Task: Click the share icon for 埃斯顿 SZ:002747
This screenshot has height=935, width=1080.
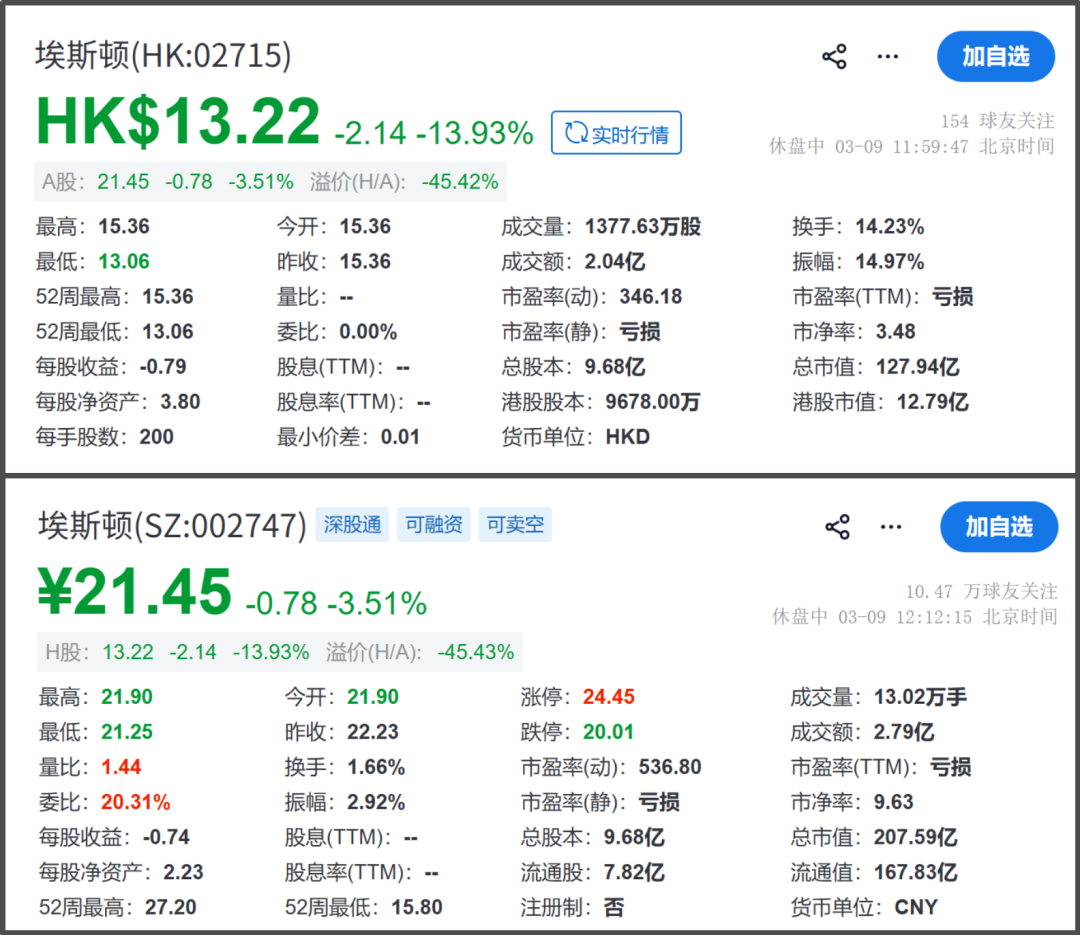Action: [837, 527]
